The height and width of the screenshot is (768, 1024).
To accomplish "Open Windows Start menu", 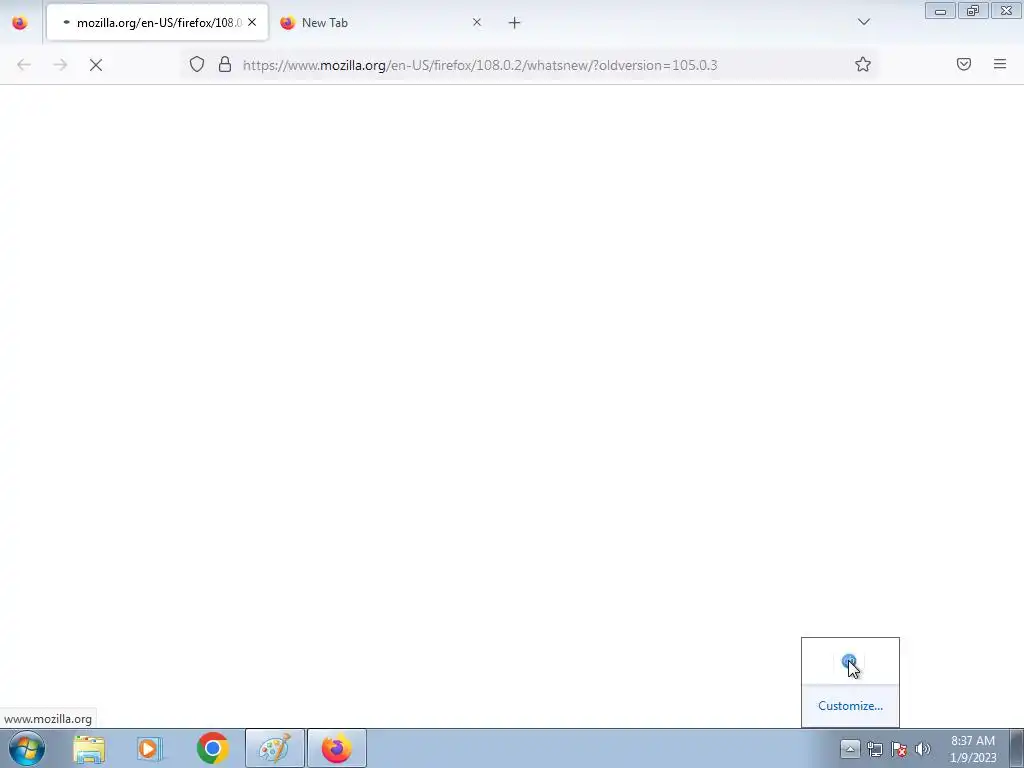I will pyautogui.click(x=27, y=748).
